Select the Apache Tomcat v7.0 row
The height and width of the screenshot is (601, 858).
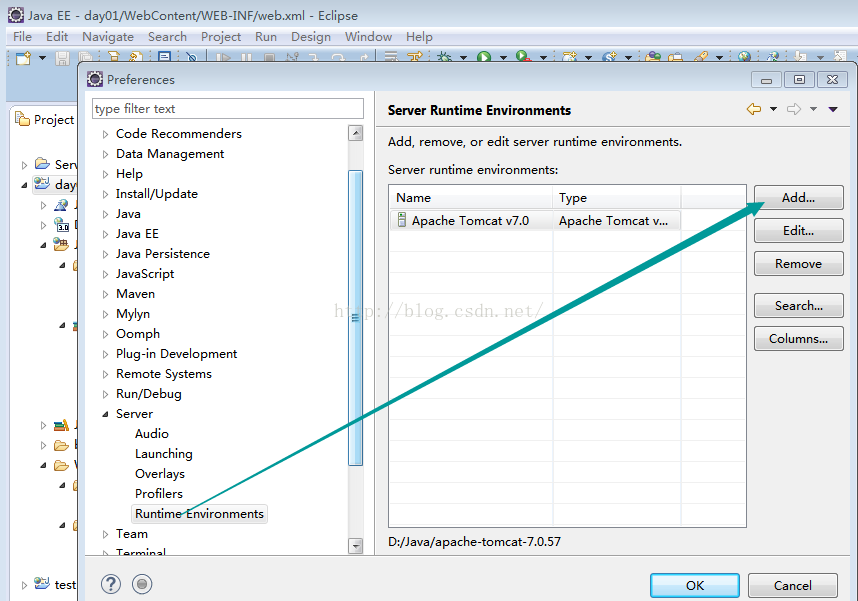pyautogui.click(x=535, y=221)
